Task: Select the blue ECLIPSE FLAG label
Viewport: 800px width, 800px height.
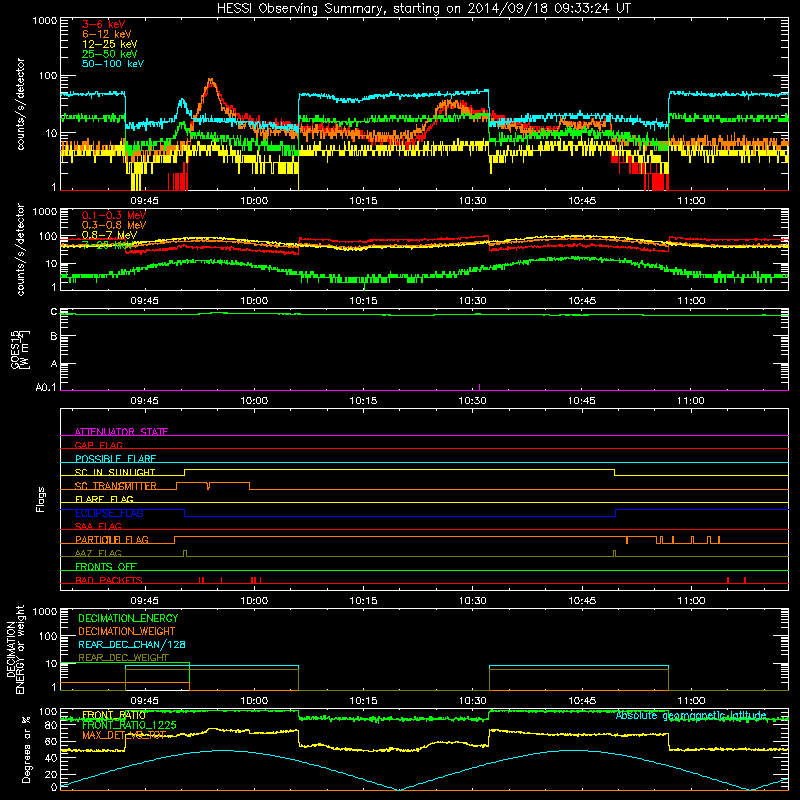Action: tap(109, 513)
